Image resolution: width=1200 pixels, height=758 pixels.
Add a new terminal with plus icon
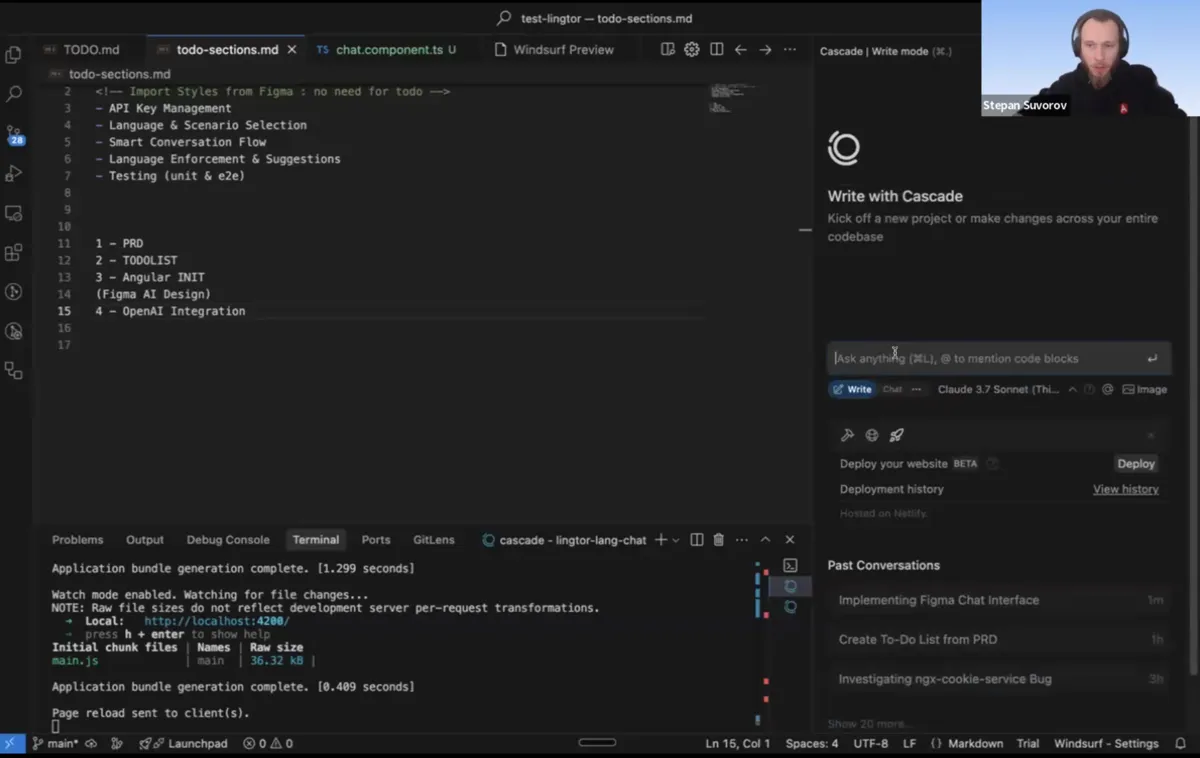click(x=660, y=540)
